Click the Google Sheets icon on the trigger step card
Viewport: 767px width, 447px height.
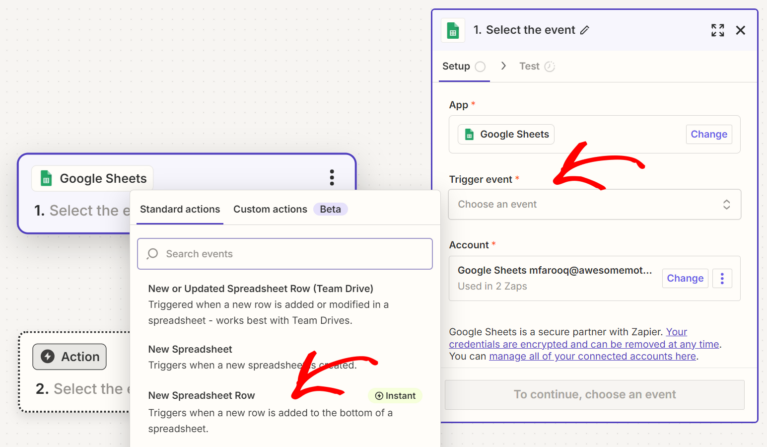click(x=46, y=179)
